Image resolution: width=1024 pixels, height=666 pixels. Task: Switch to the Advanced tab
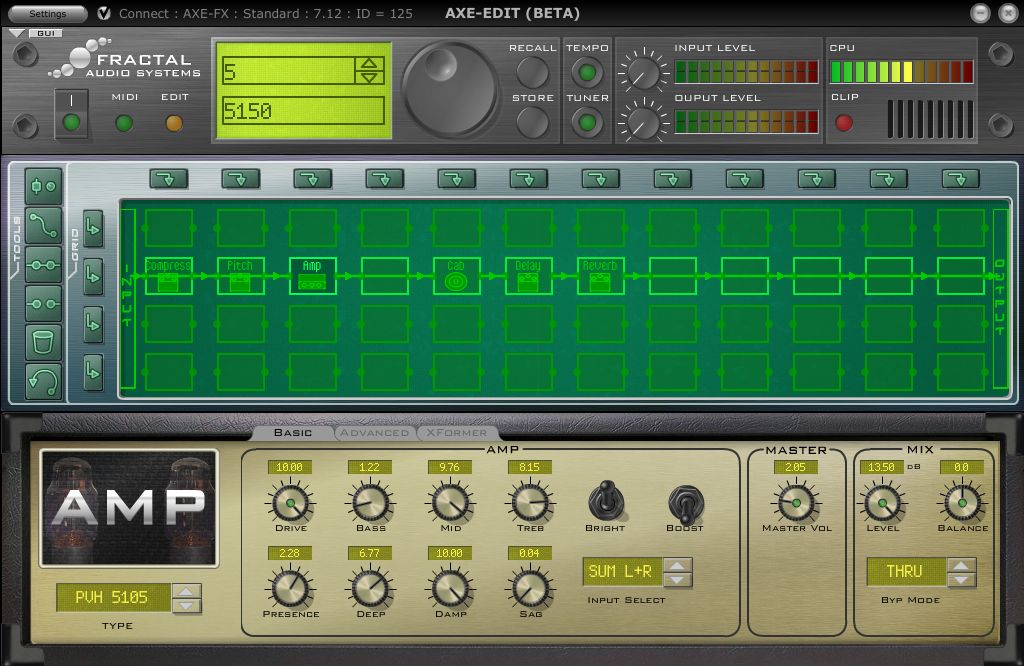374,432
